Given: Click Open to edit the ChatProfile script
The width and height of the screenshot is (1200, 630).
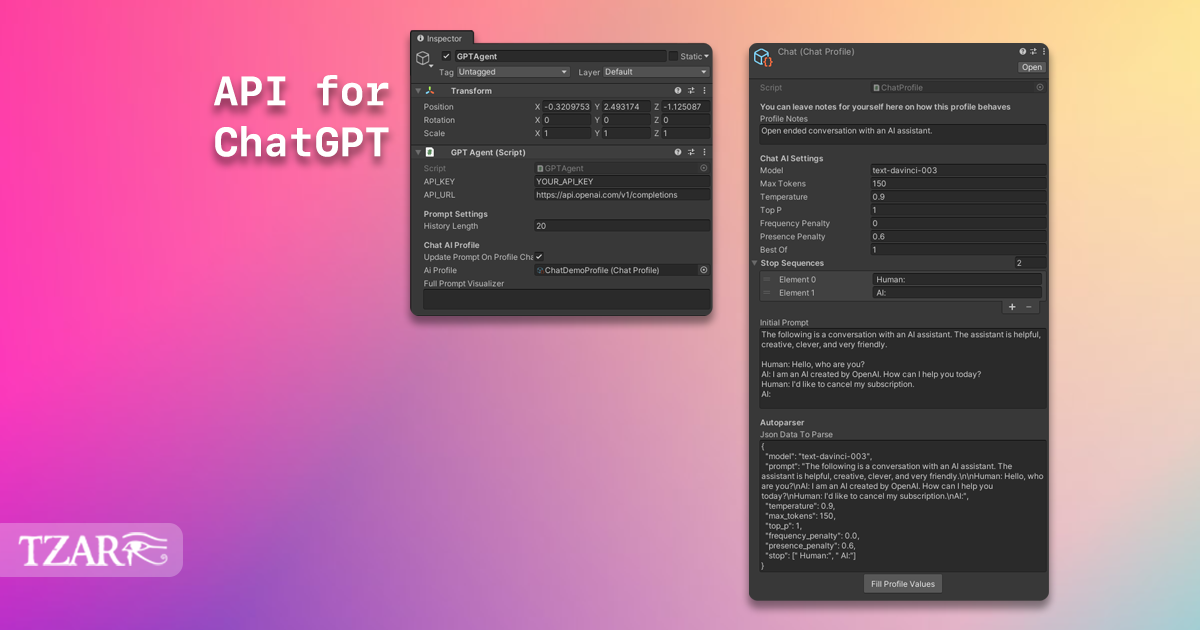Looking at the screenshot, I should point(1031,67).
